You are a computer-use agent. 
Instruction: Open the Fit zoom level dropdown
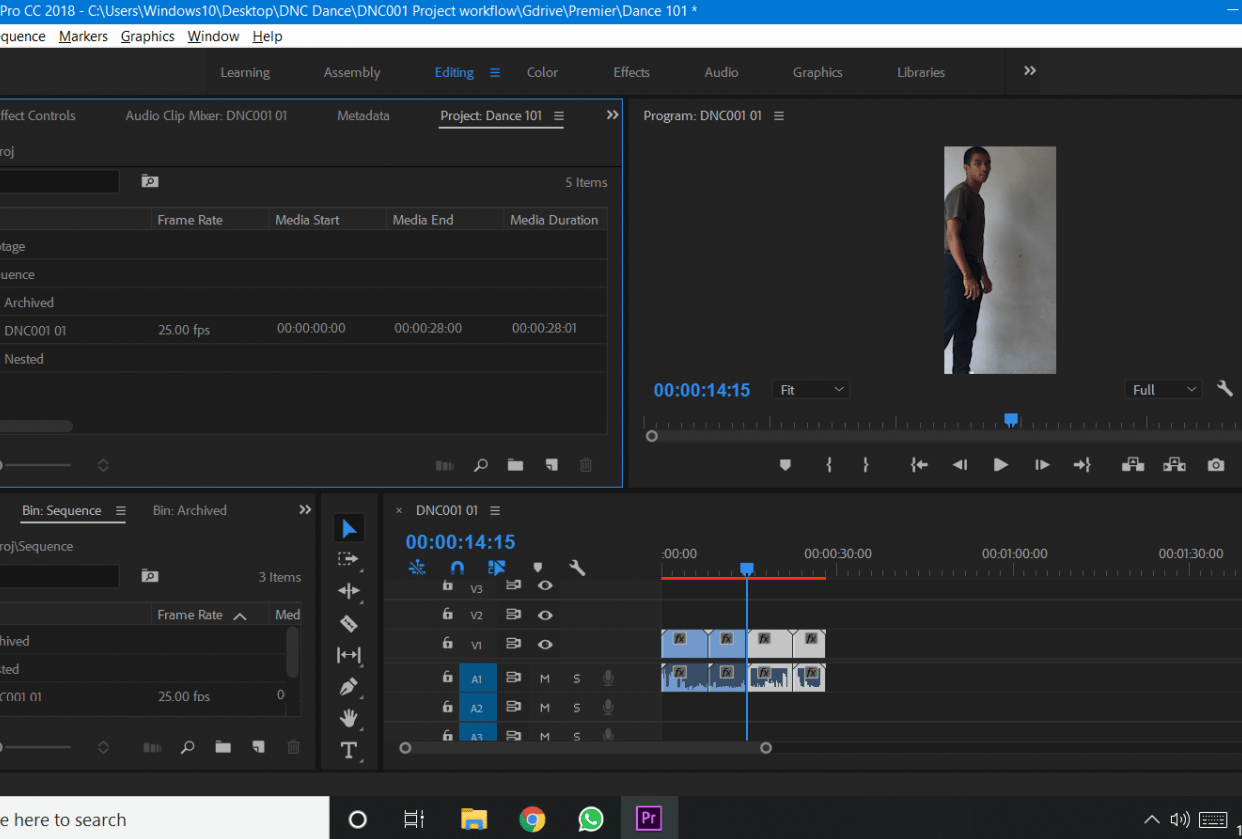[810, 389]
